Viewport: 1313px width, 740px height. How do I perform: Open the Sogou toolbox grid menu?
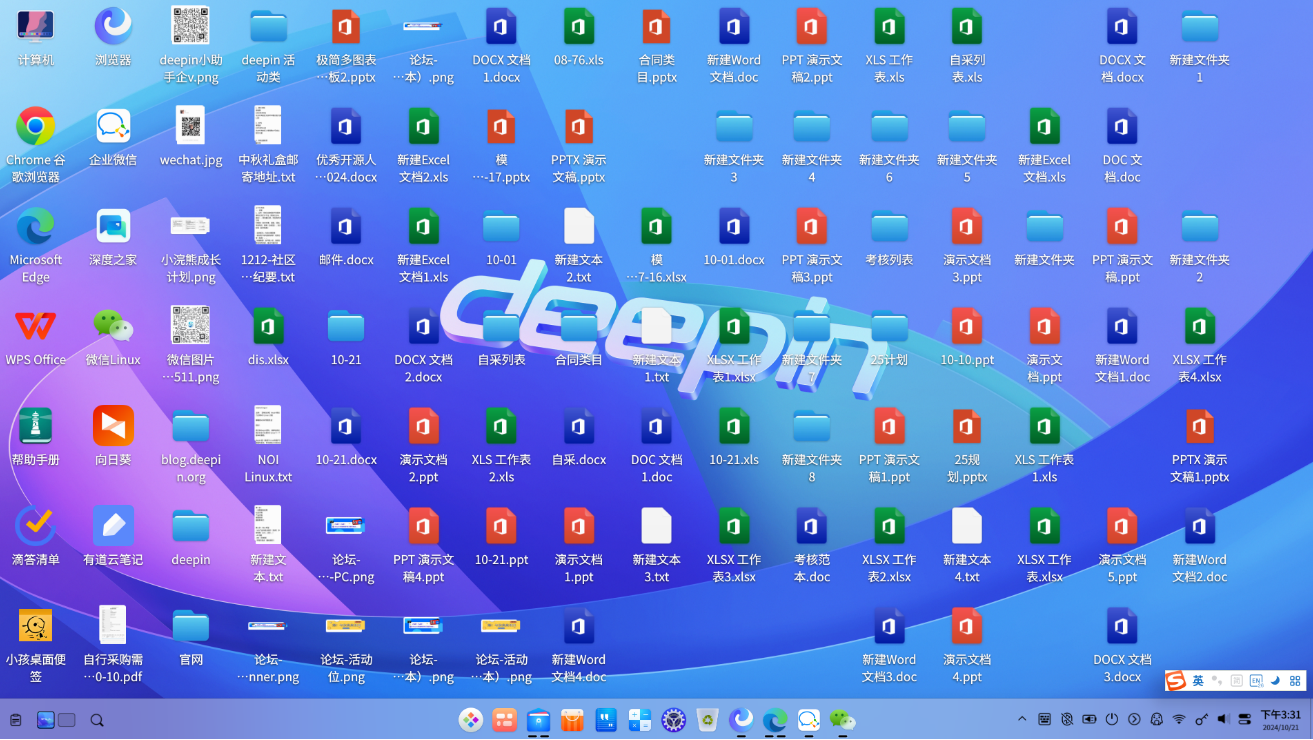tap(1295, 681)
